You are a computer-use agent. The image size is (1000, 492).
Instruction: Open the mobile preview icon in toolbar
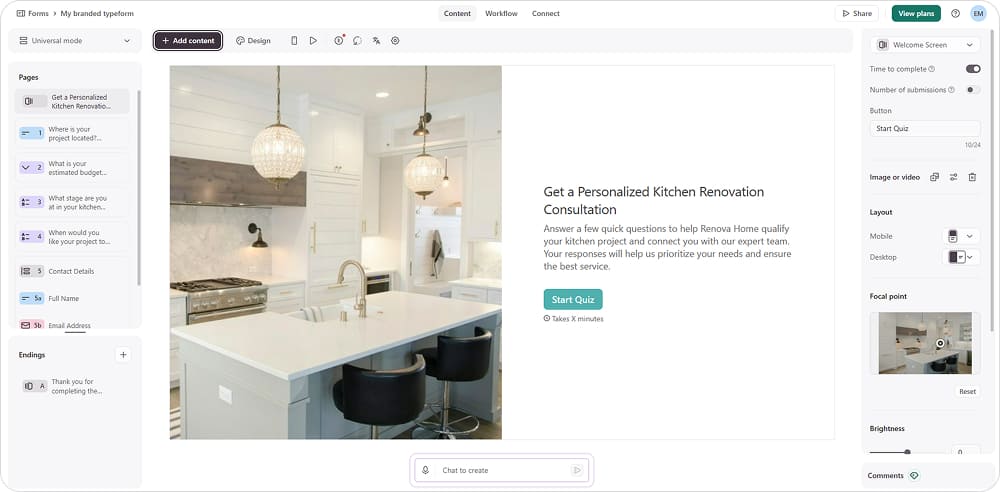(294, 40)
